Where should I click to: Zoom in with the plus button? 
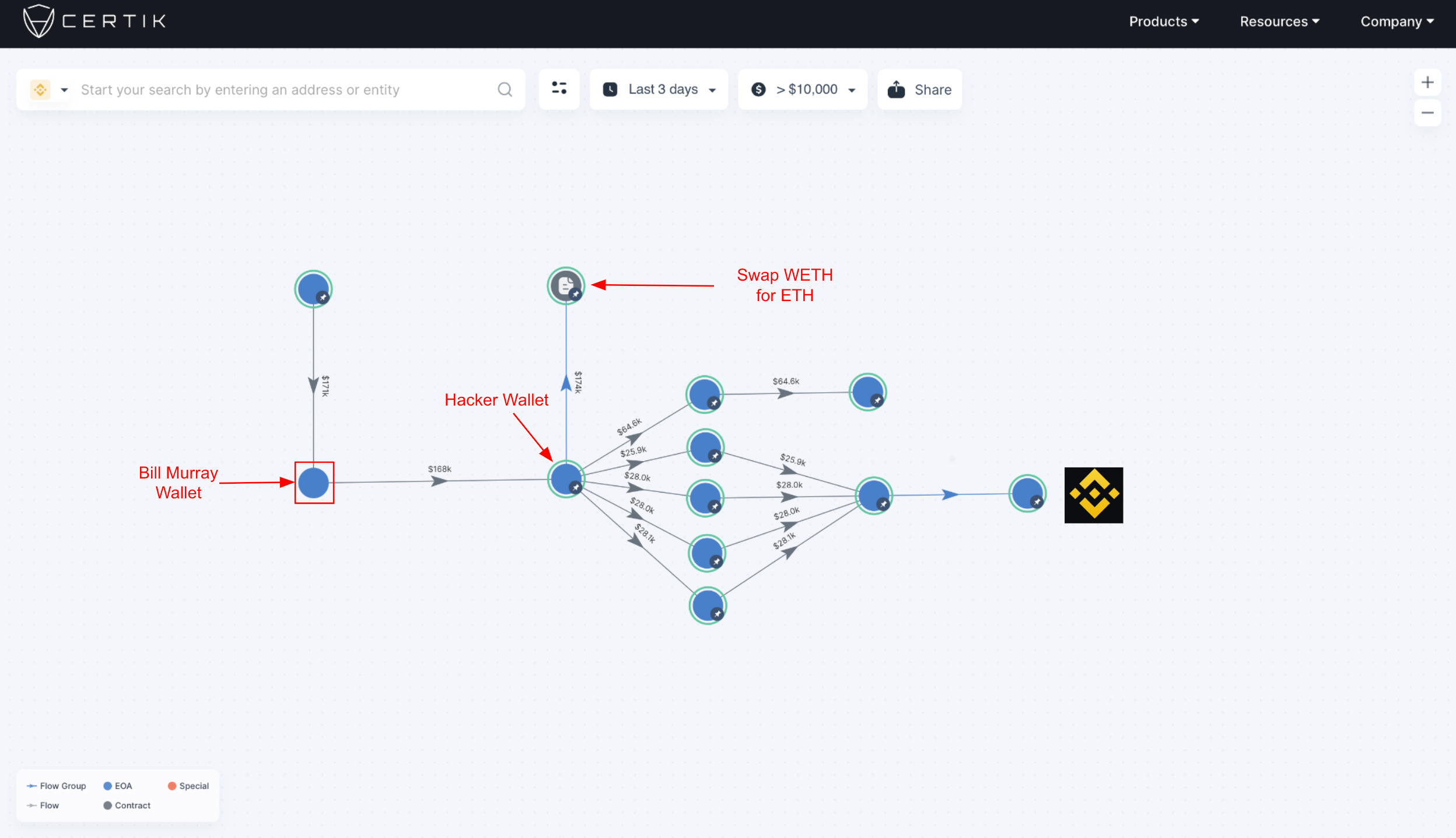pyautogui.click(x=1427, y=82)
